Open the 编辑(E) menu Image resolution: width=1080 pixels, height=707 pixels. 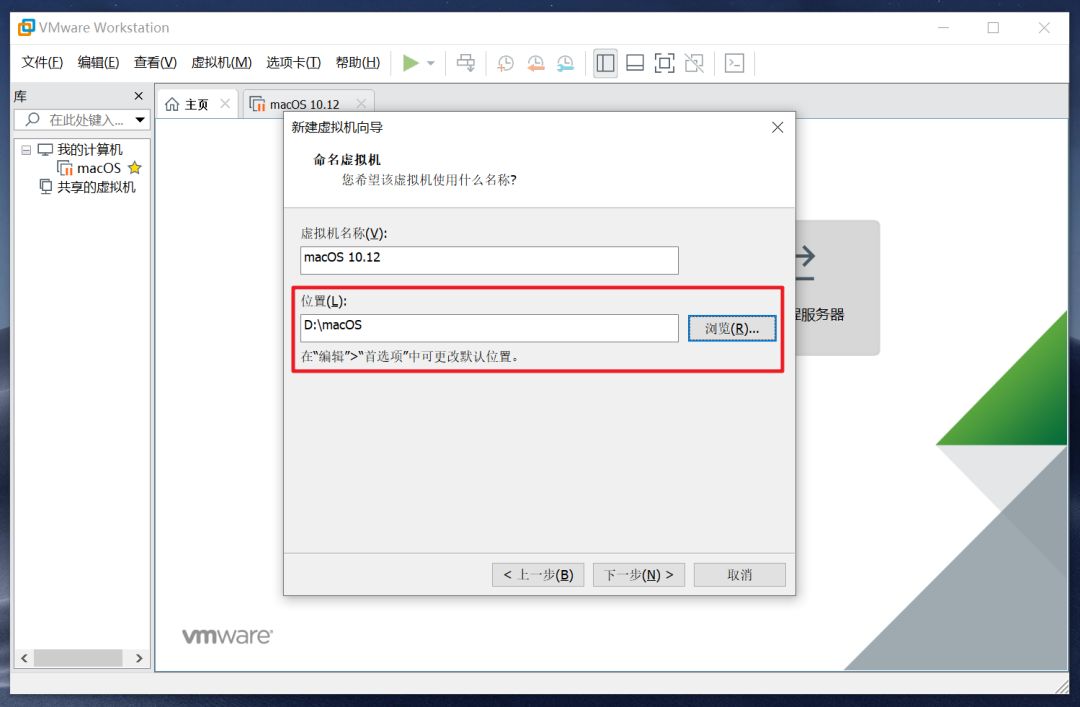tap(98, 63)
